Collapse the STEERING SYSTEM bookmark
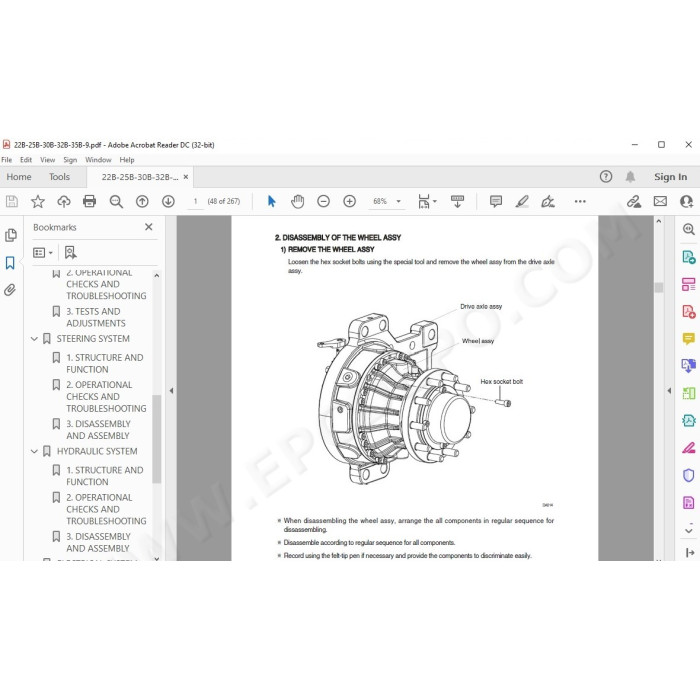Screen dimensions: 700x700 pyautogui.click(x=34, y=339)
